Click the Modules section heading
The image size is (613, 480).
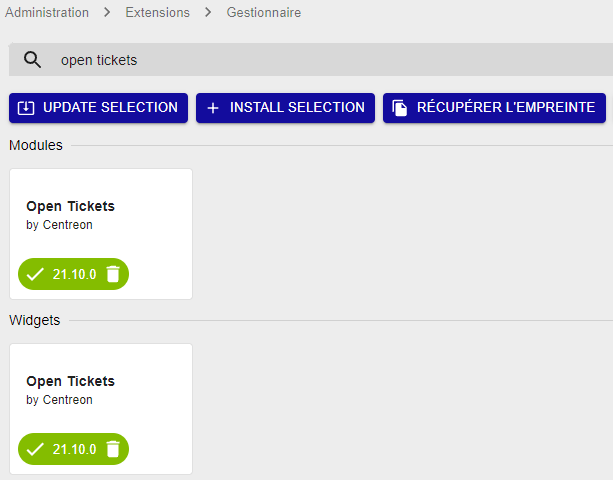pos(36,145)
